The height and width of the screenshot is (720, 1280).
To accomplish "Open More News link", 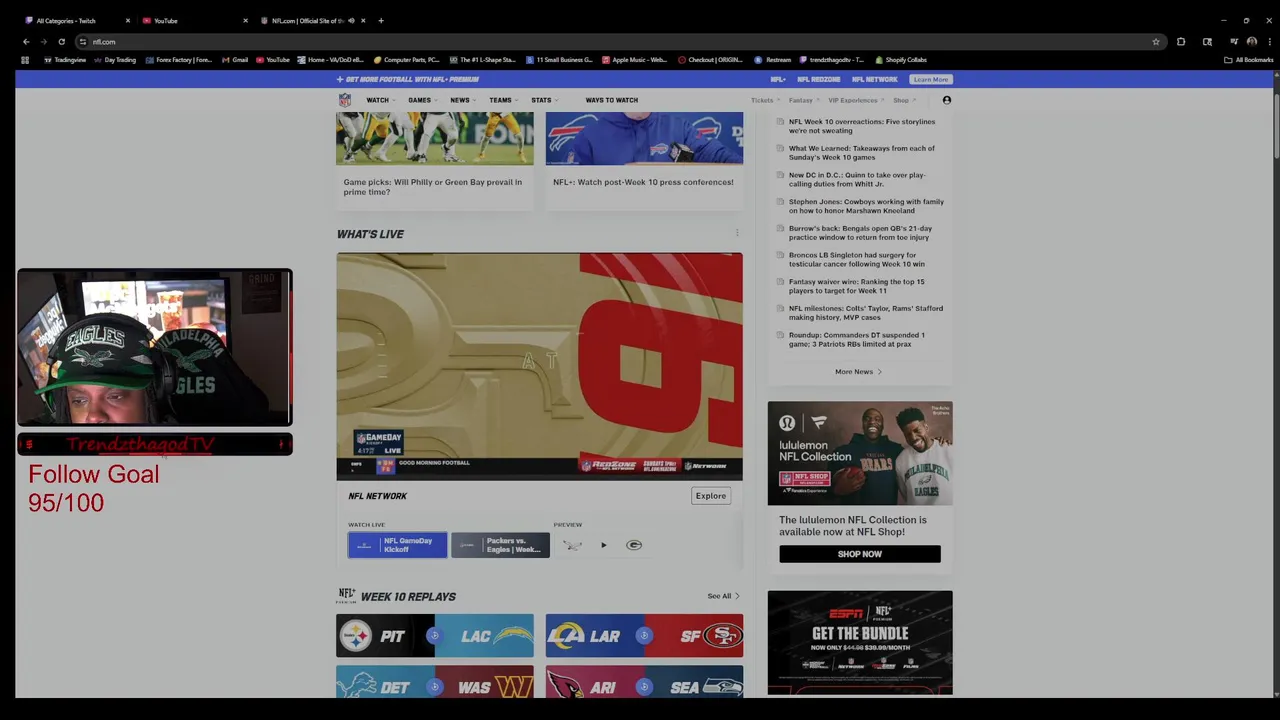I will 858,372.
